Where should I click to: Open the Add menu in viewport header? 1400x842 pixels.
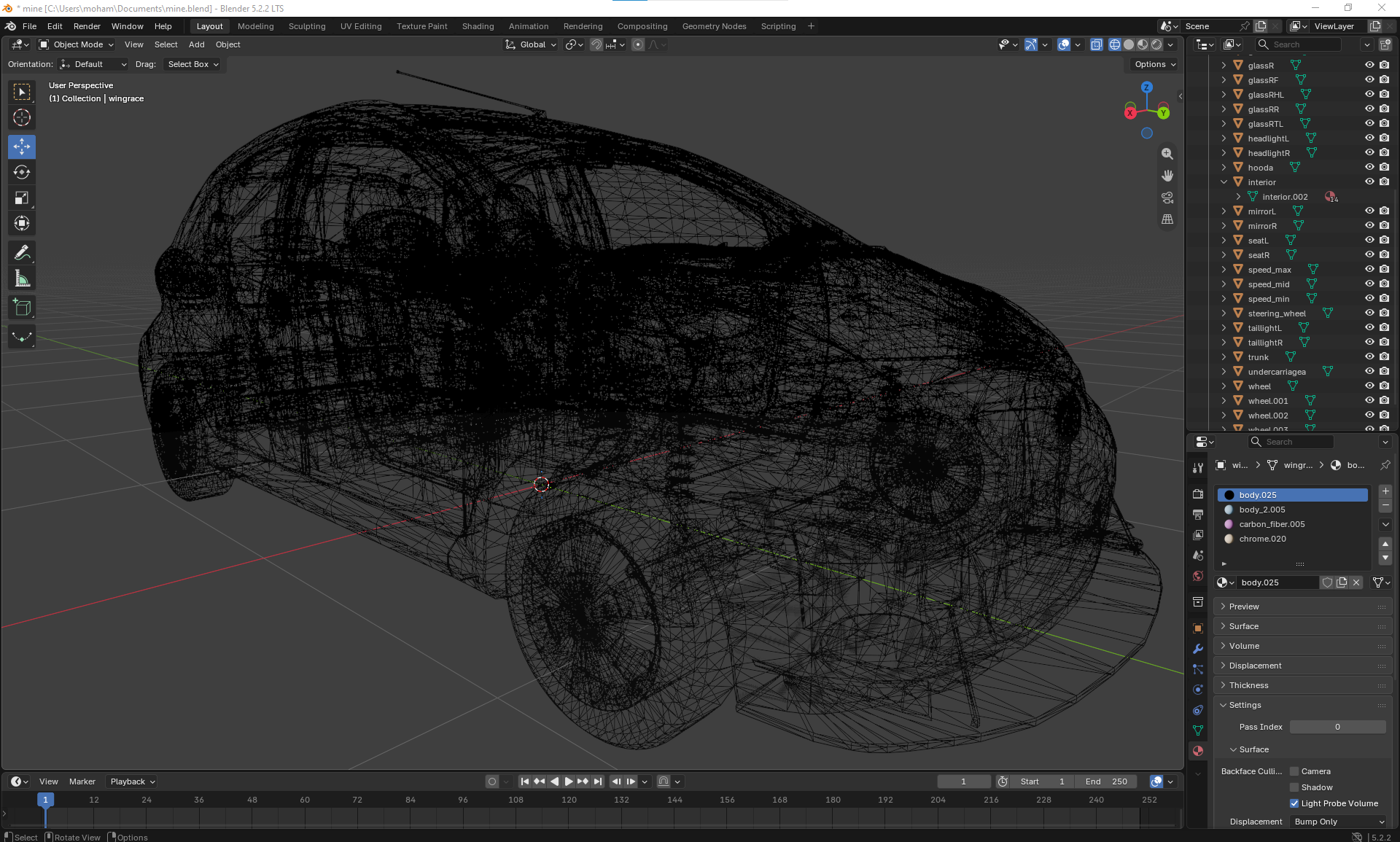pyautogui.click(x=196, y=44)
